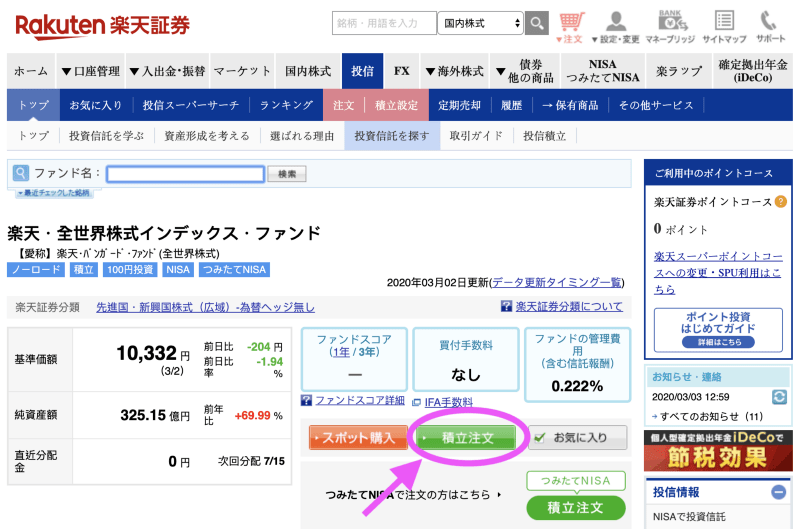Screen dimensions: 800x529
Task: Go to 保有商品 submenu item
Action: pyautogui.click(x=570, y=105)
